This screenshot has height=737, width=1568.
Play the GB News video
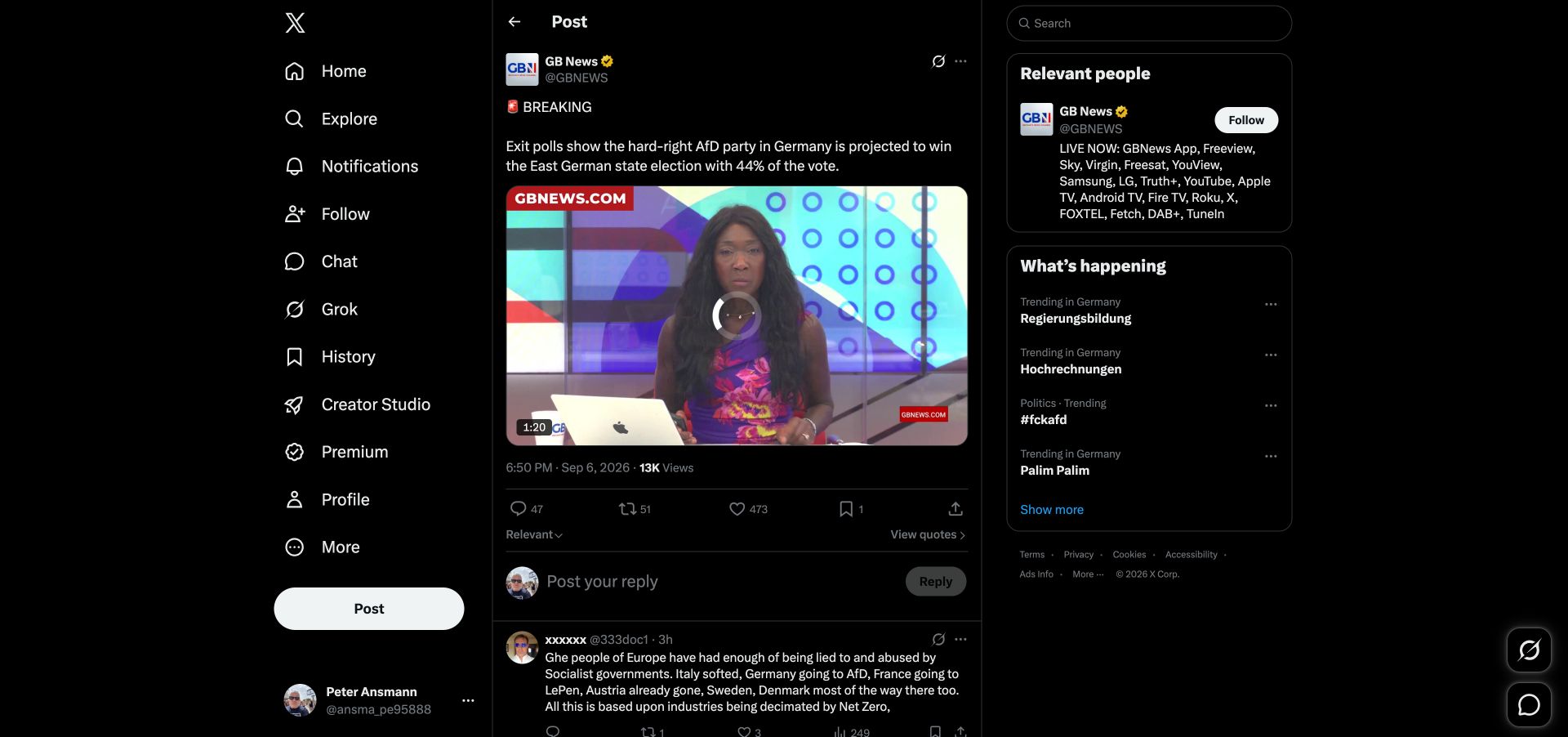[737, 316]
